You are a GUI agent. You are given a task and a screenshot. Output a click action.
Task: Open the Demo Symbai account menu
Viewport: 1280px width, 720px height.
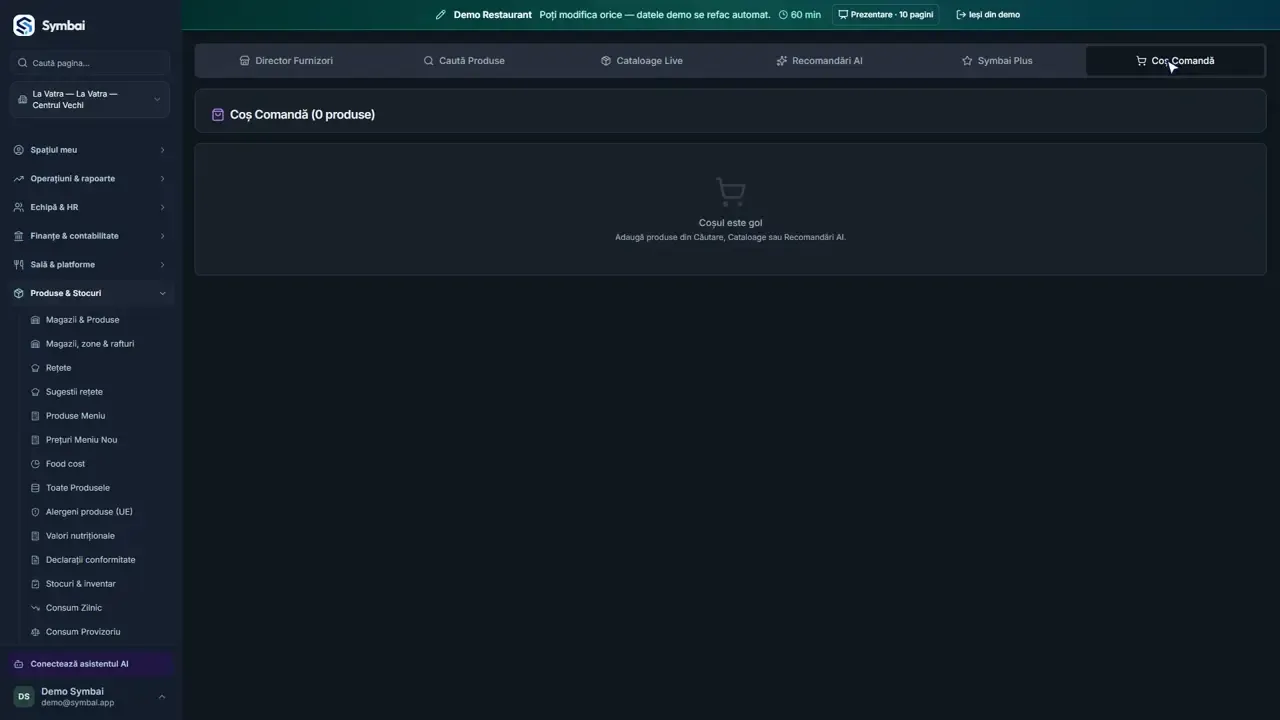(90, 696)
